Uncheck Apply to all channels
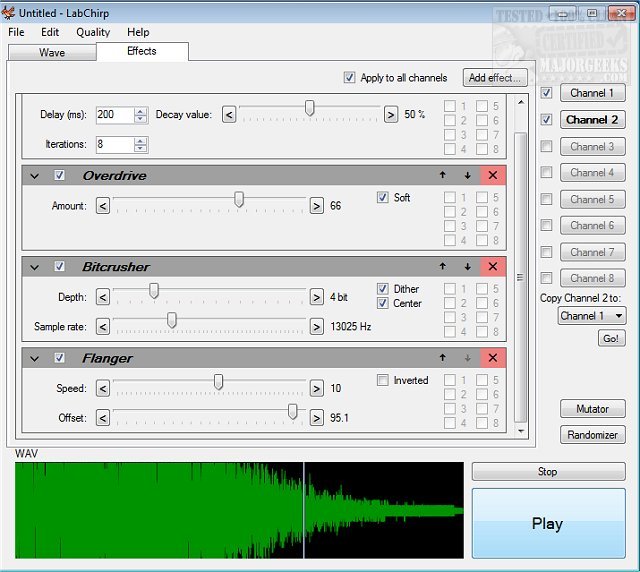The width and height of the screenshot is (640, 572). click(x=349, y=78)
